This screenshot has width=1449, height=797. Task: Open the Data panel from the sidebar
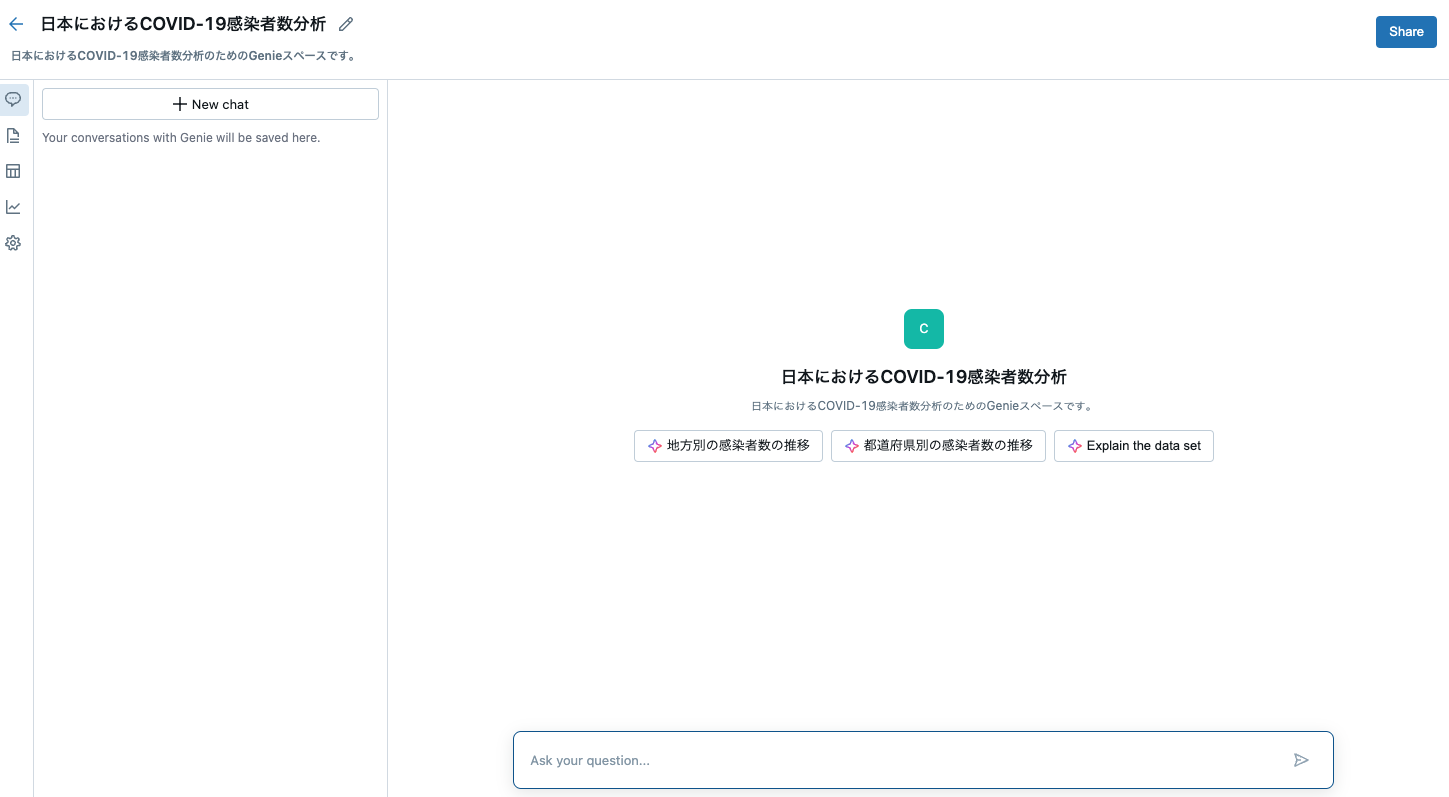point(13,171)
